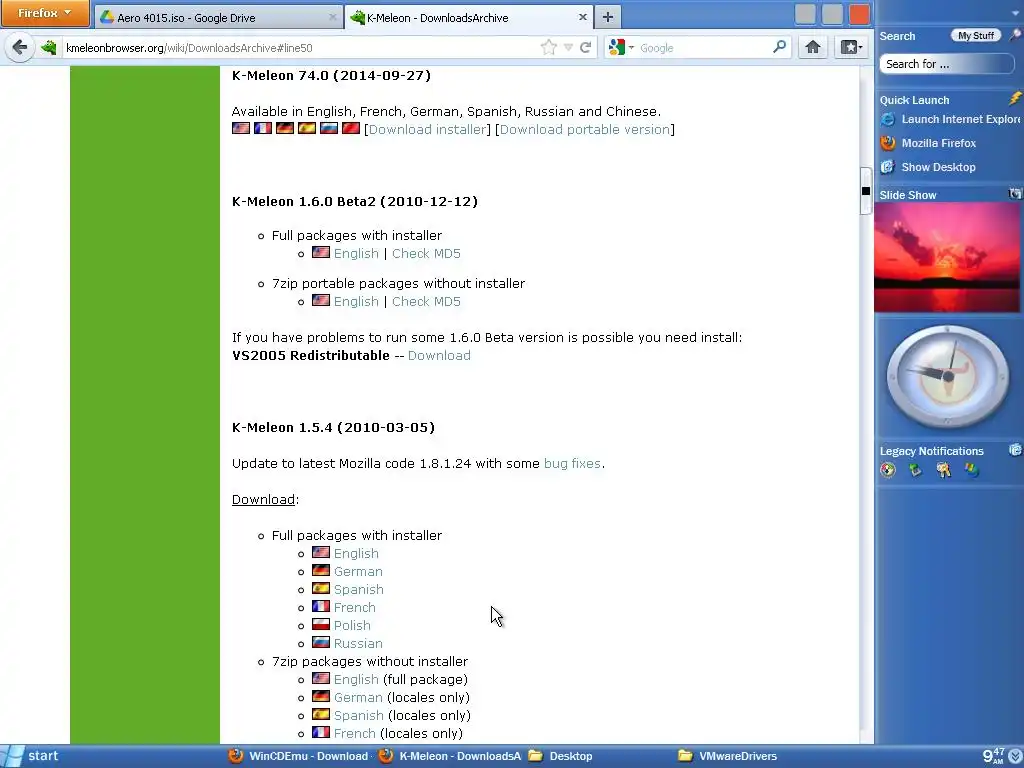Image resolution: width=1024 pixels, height=768 pixels.
Task: Open the search engine dropdown arrow by Google icon
Action: (631, 48)
